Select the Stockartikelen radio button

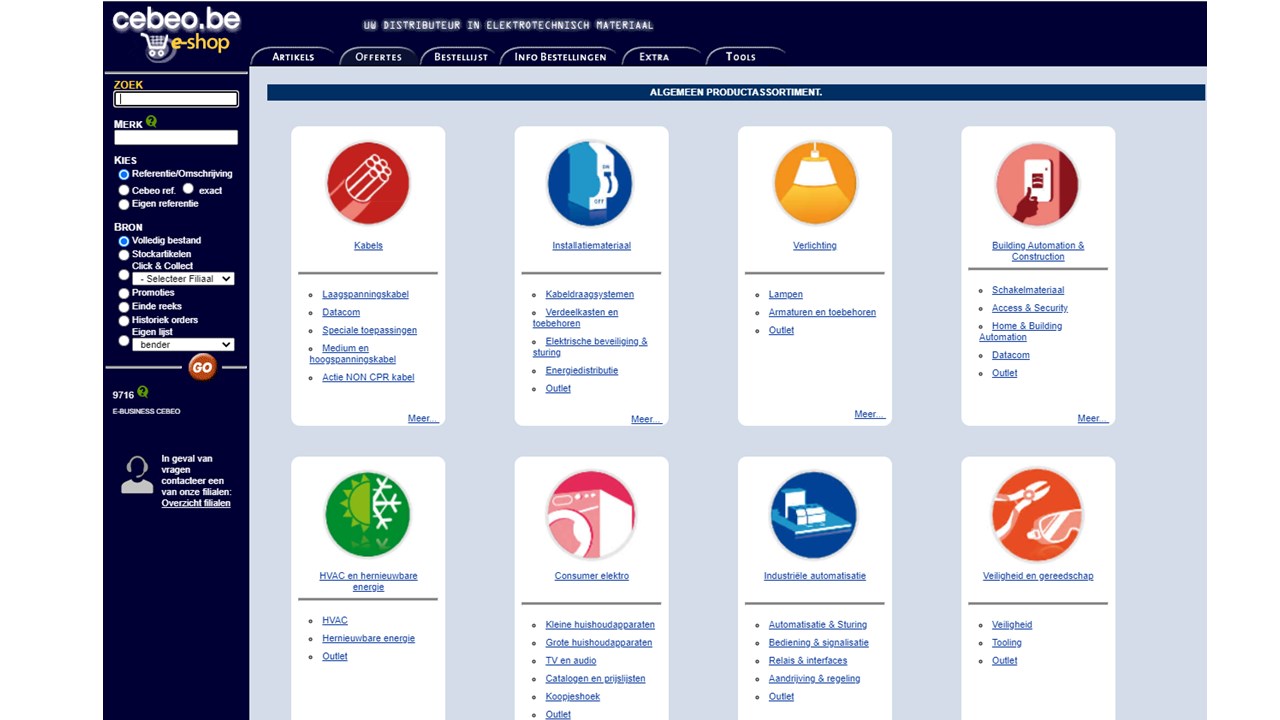pyautogui.click(x=124, y=255)
